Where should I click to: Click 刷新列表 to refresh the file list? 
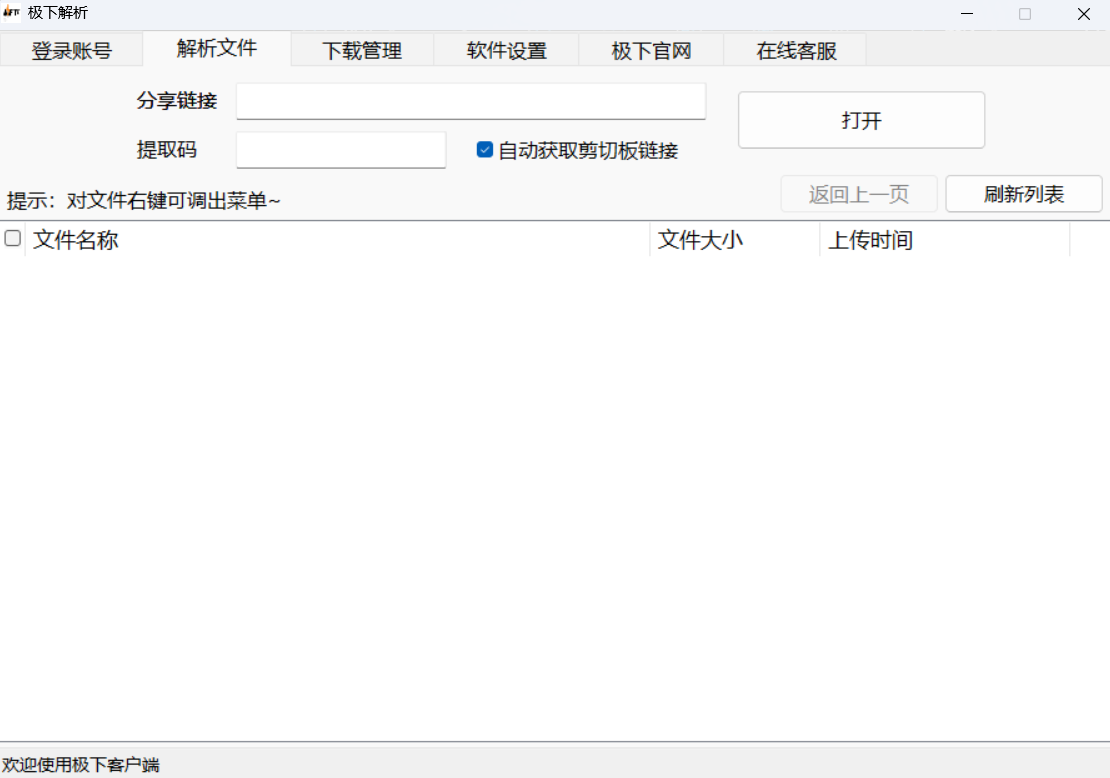[x=1023, y=193]
